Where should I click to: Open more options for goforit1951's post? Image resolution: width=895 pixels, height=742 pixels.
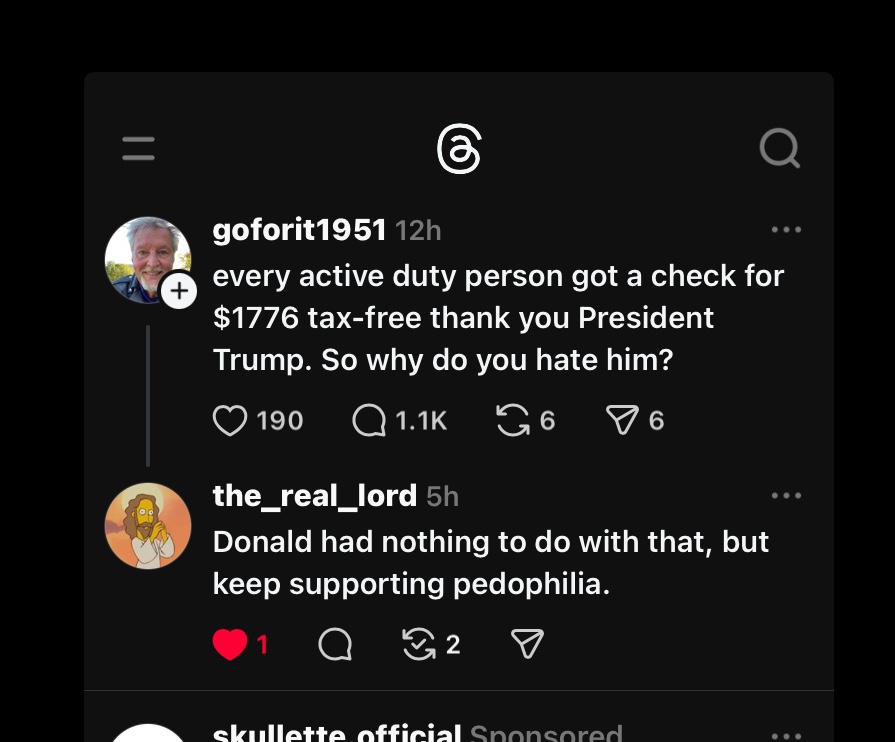coord(786,230)
